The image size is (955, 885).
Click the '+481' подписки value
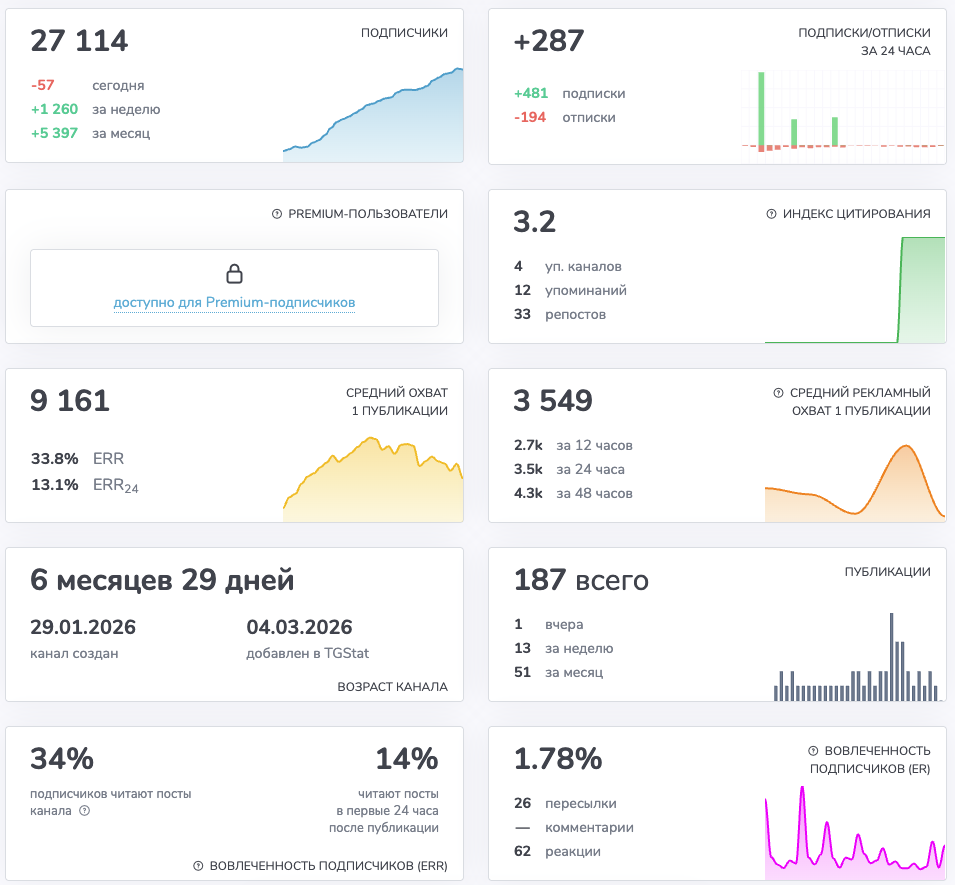click(x=531, y=93)
